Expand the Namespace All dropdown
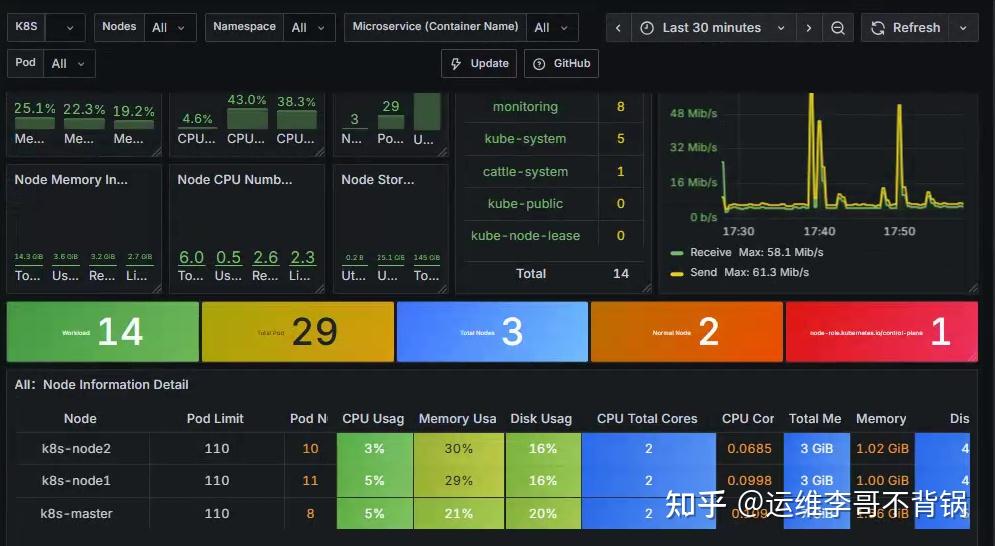This screenshot has height=546, width=995. [308, 27]
